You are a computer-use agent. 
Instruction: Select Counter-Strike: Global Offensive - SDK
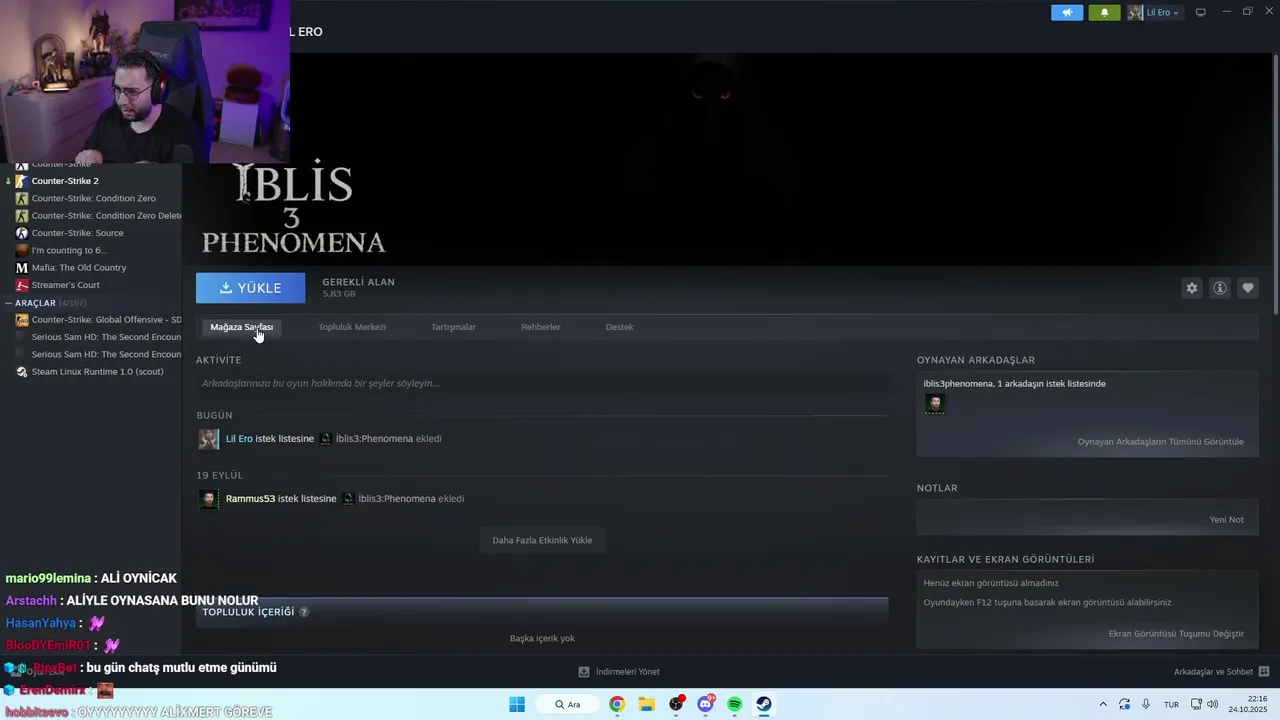[106, 320]
